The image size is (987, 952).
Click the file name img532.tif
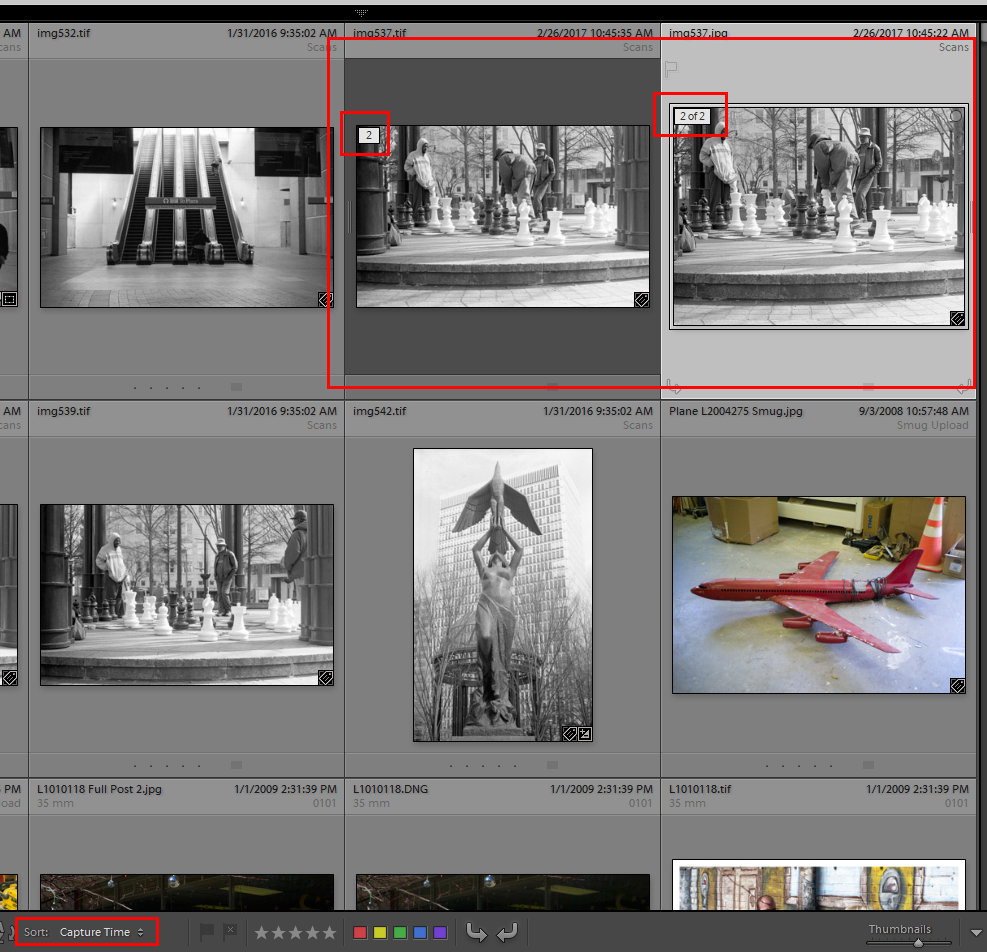pyautogui.click(x=64, y=33)
